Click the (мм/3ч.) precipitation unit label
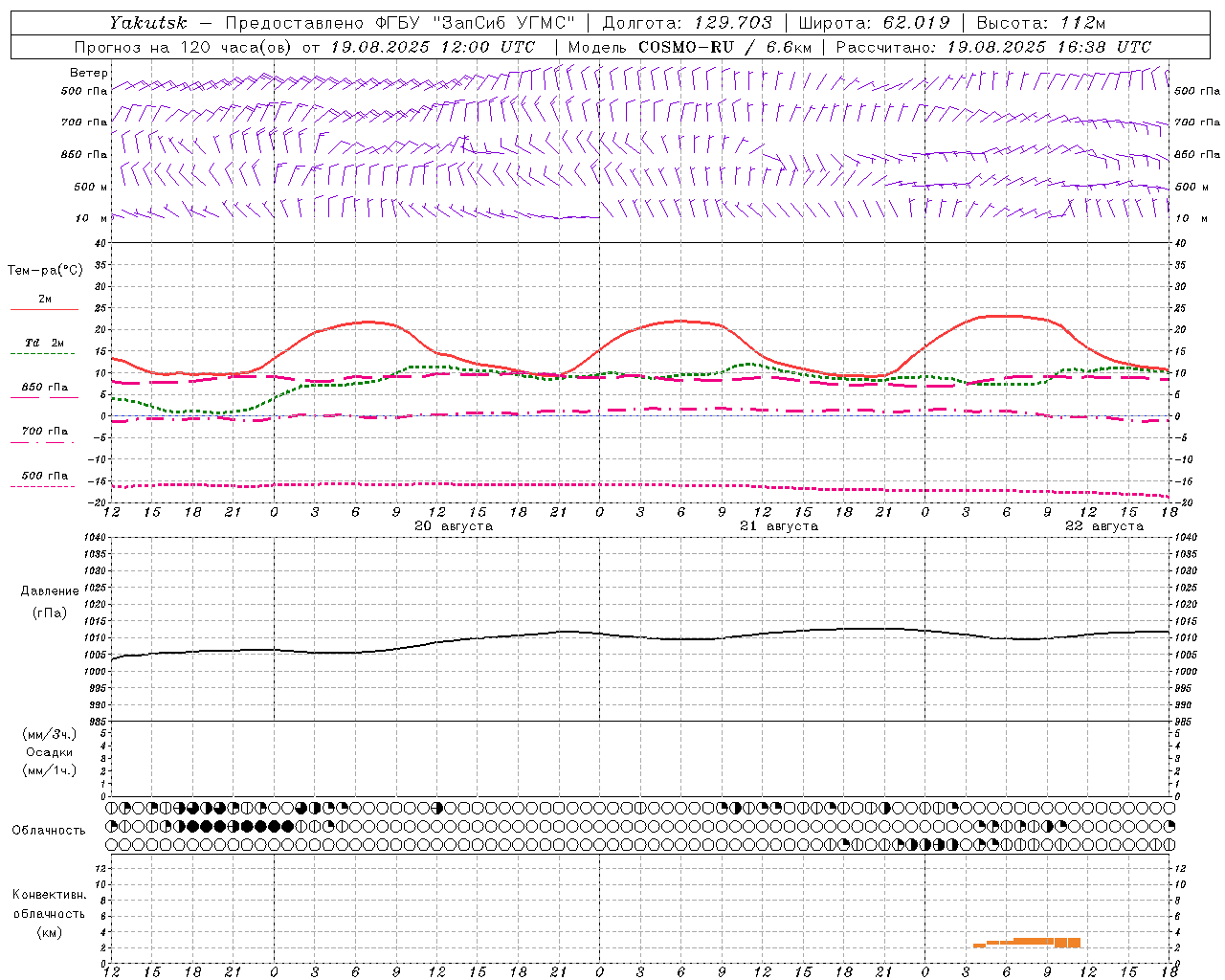 pos(50,734)
